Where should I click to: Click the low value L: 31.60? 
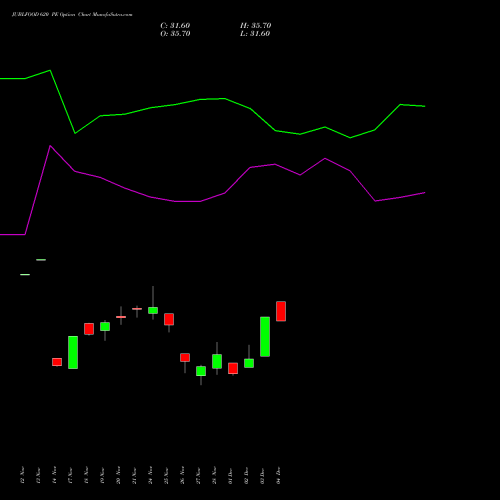click(x=255, y=34)
